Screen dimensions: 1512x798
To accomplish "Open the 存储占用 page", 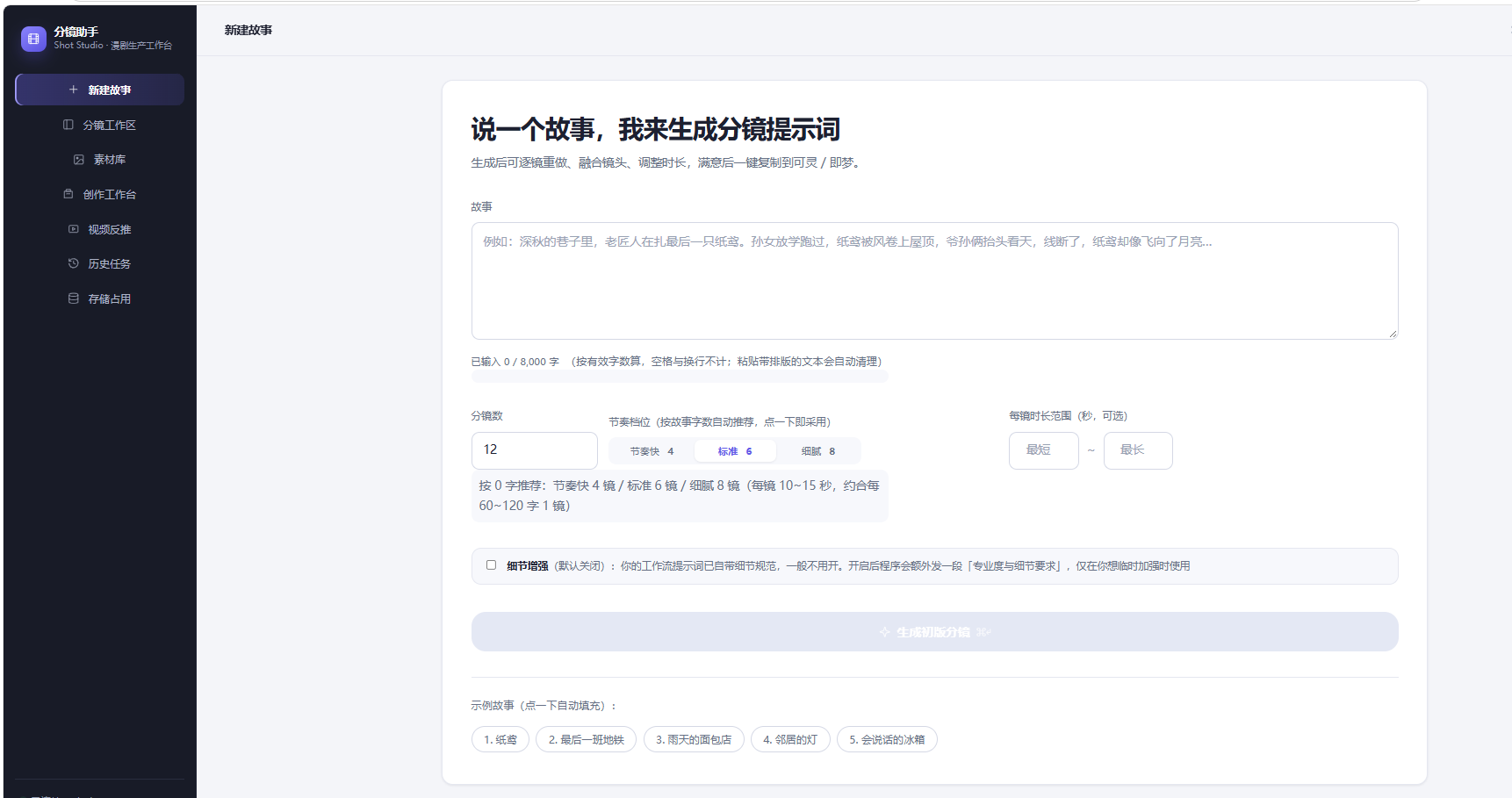I will click(99, 298).
